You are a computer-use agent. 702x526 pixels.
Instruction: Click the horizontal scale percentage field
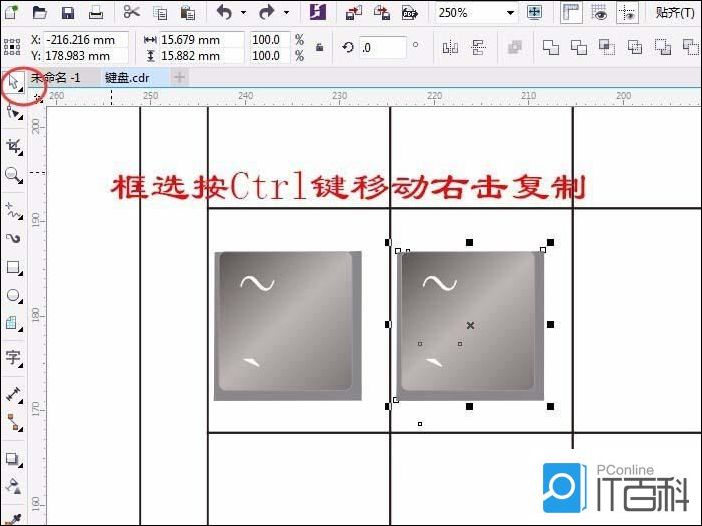[270, 39]
